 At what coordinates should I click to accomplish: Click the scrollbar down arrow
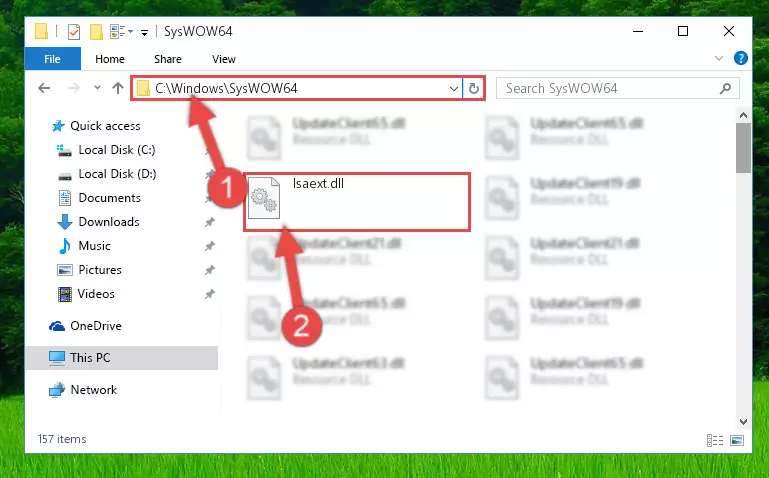pos(743,422)
